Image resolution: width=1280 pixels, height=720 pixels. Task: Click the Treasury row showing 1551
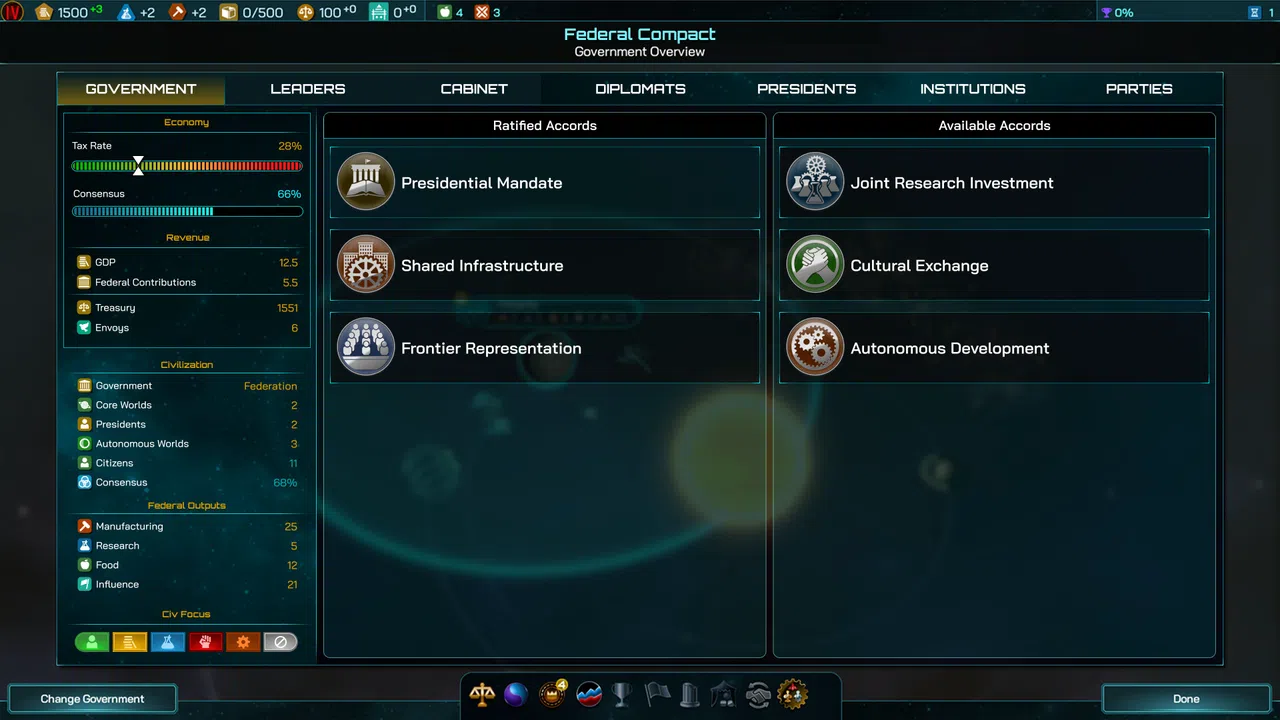(x=187, y=308)
